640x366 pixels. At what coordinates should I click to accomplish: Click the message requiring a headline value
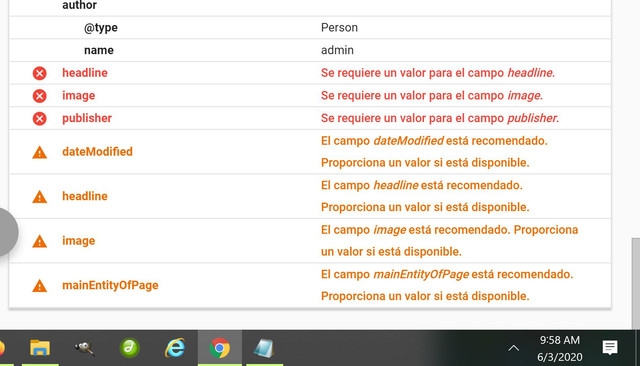(x=438, y=73)
